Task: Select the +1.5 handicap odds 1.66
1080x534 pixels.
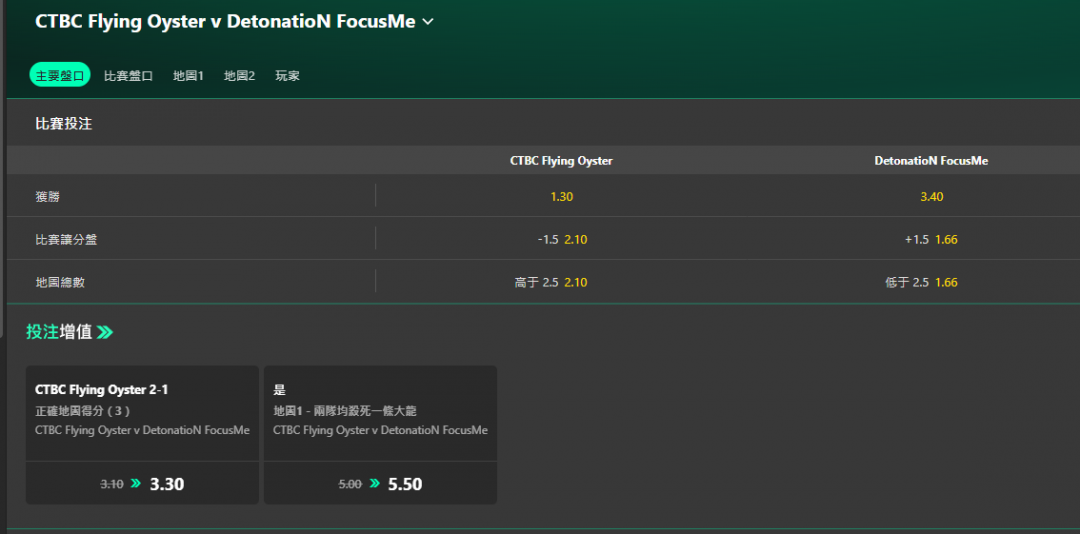Action: [x=931, y=239]
